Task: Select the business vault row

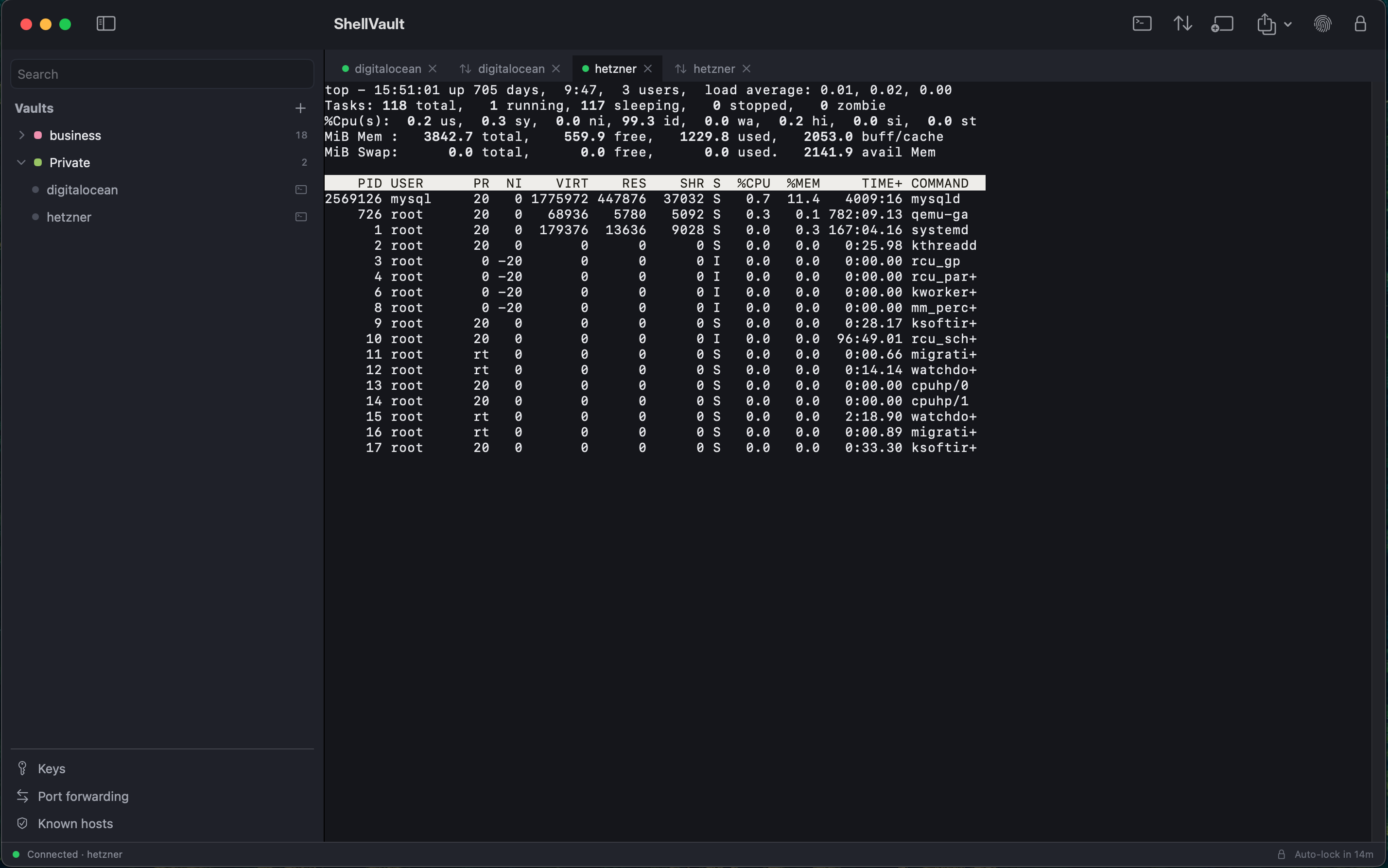Action: [162, 135]
